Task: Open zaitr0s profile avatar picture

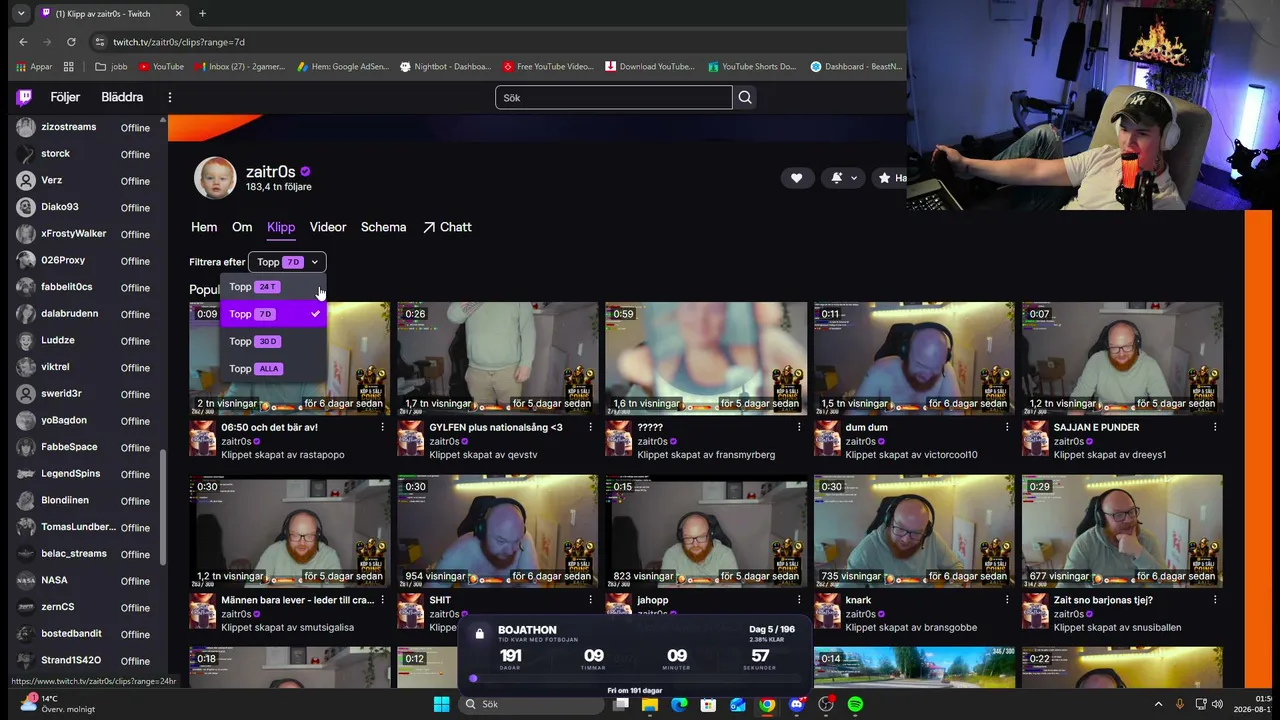Action: 215,178
